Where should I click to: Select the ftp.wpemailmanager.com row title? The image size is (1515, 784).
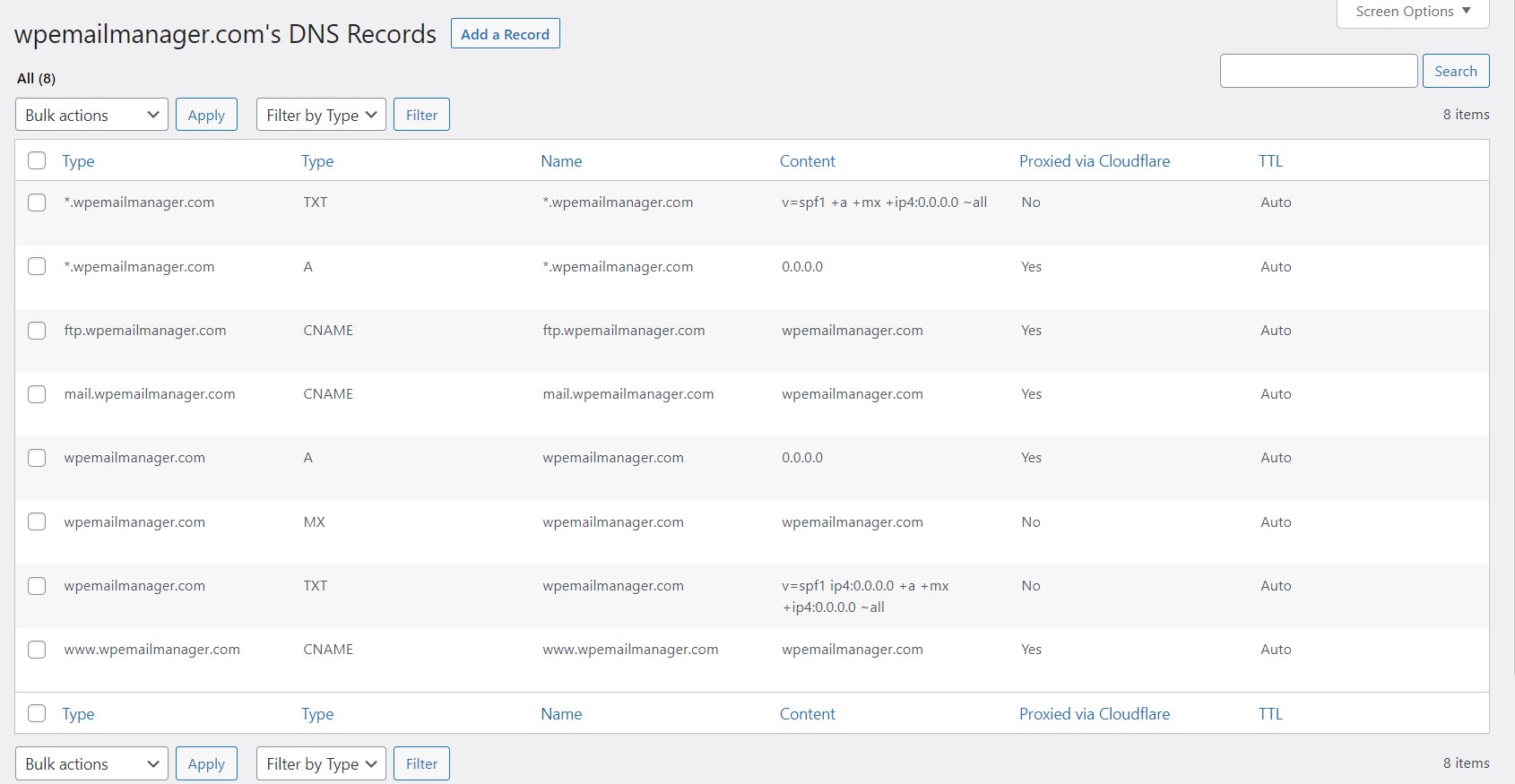coord(145,331)
